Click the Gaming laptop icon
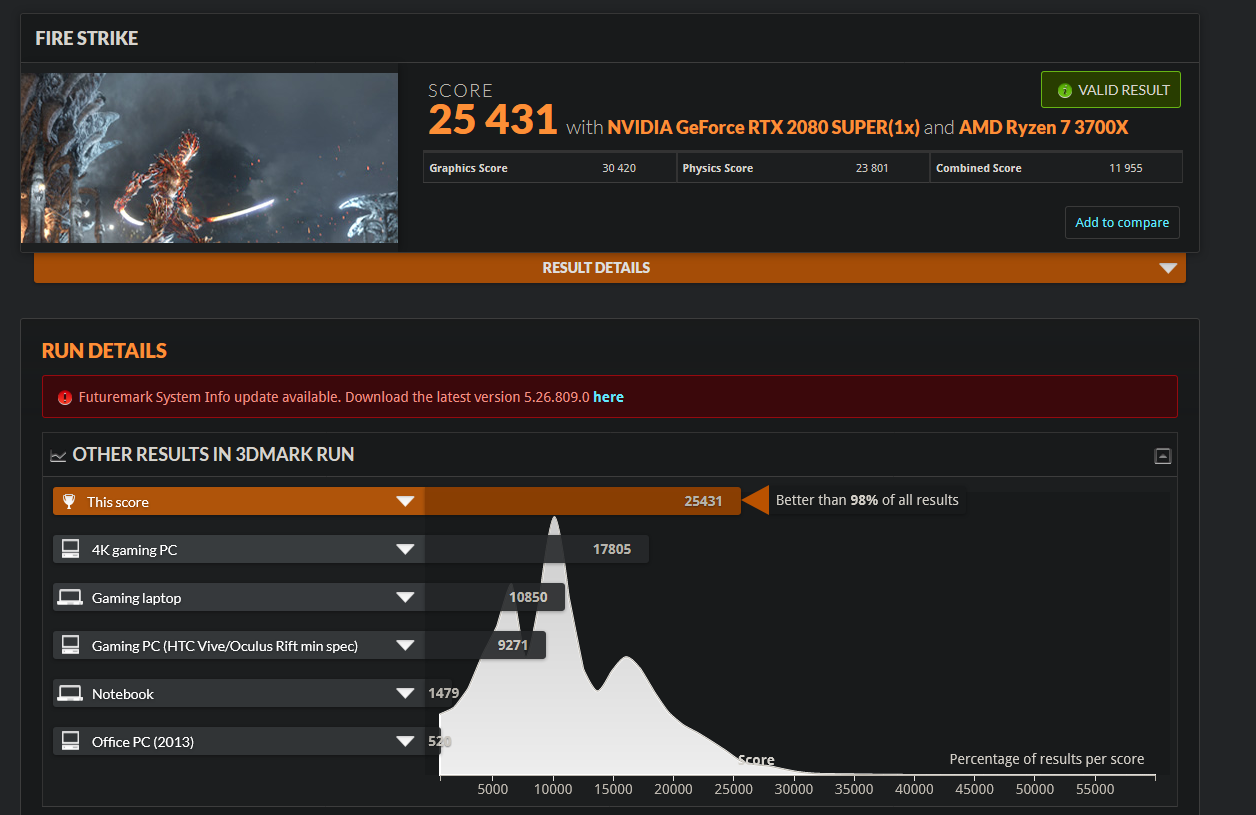The width and height of the screenshot is (1256, 815). (x=70, y=598)
